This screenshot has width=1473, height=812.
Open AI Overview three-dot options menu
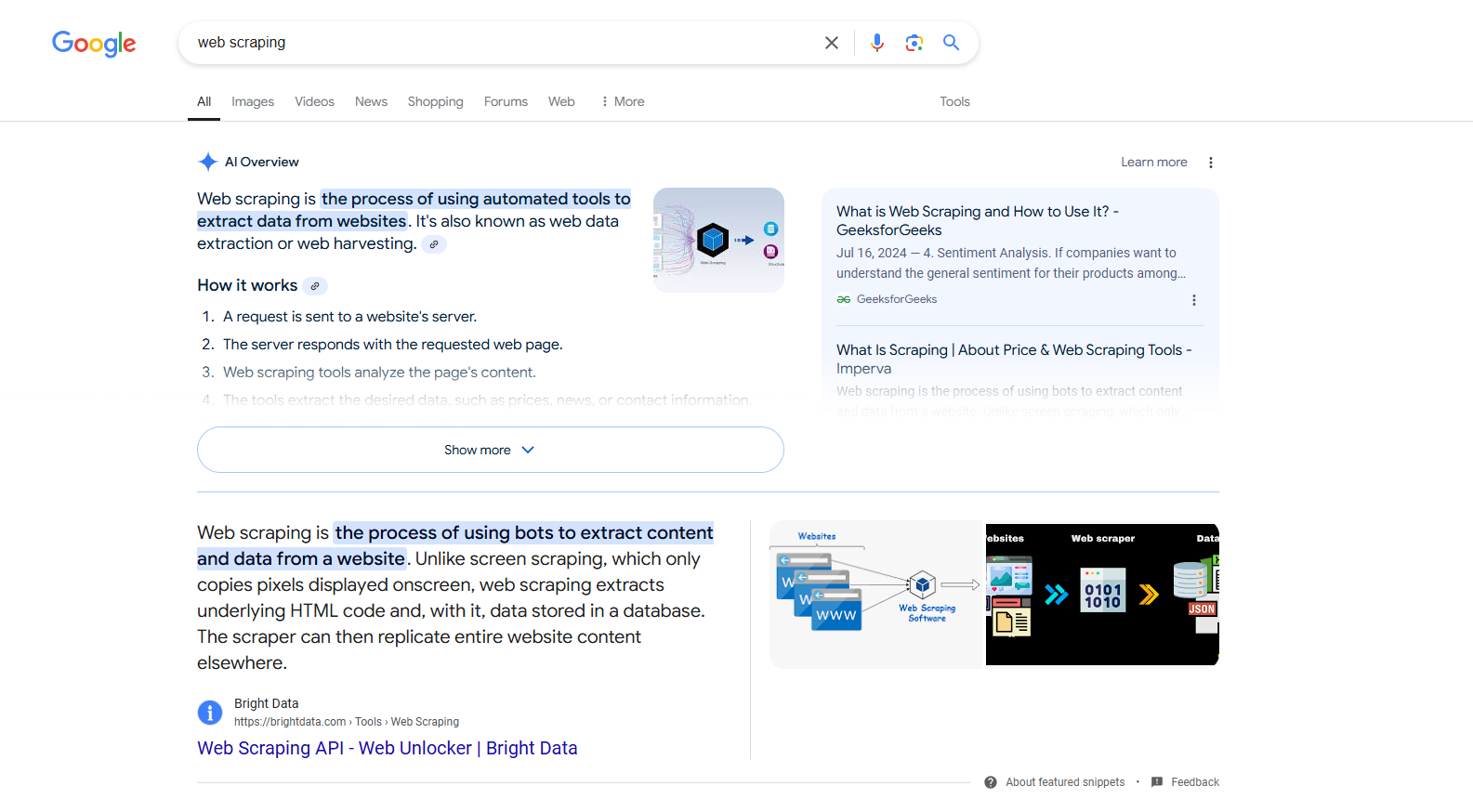pos(1210,163)
